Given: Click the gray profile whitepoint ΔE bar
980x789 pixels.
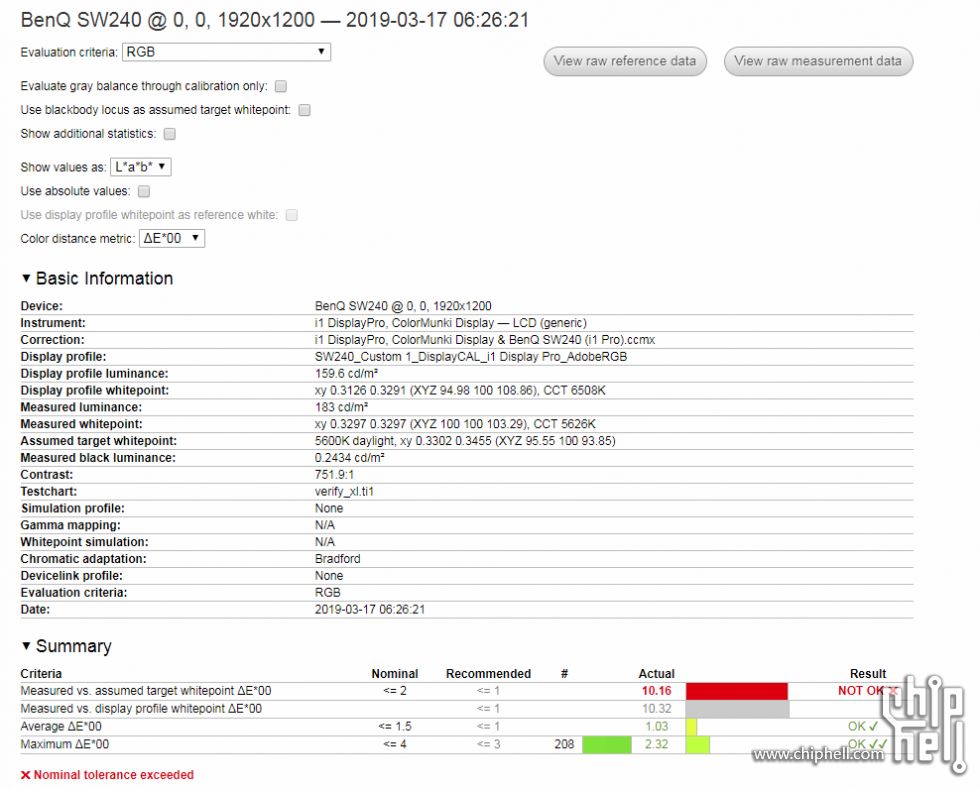Looking at the screenshot, I should point(737,709).
